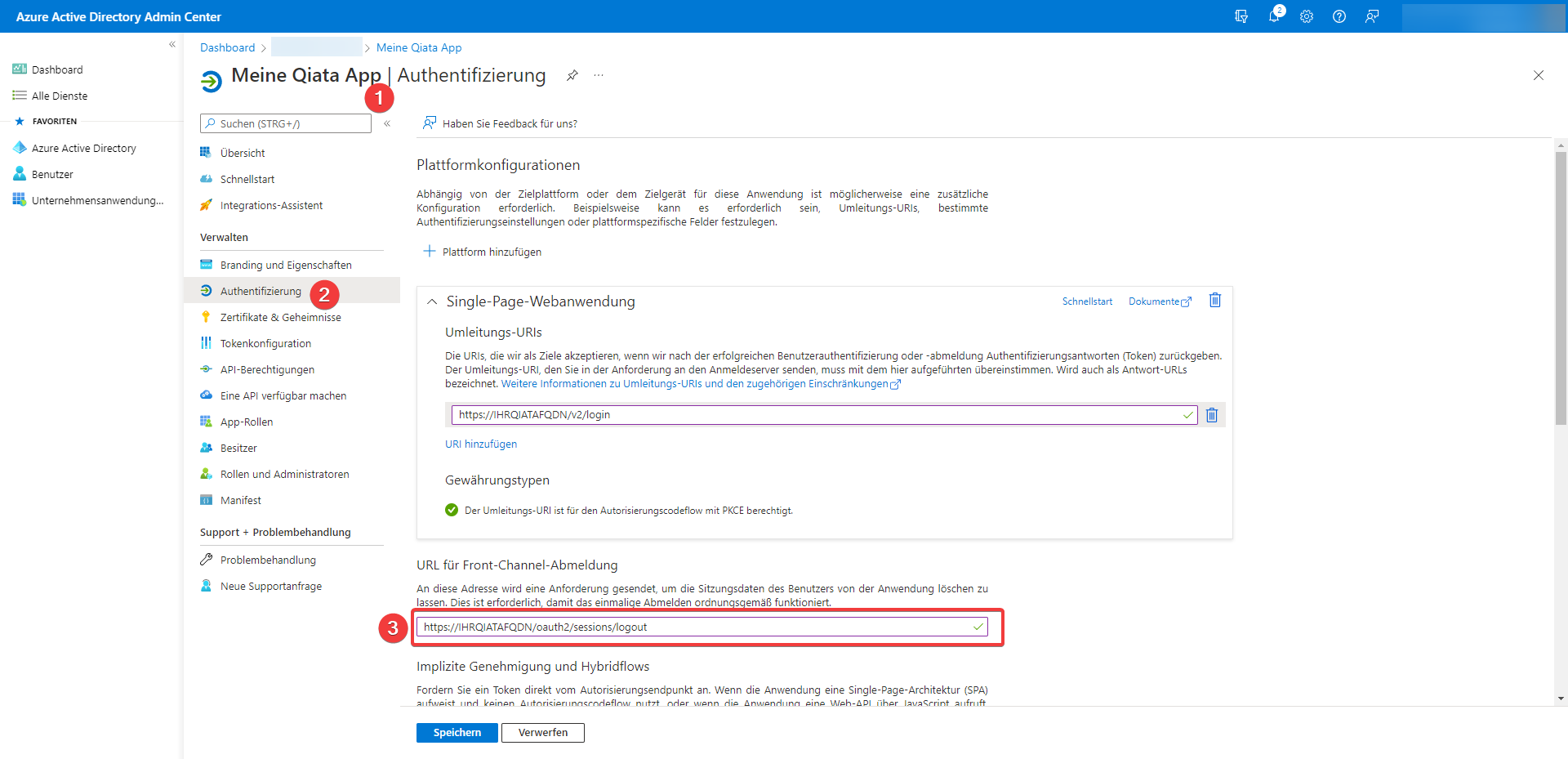
Task: Click the Speichern button
Action: click(x=457, y=733)
